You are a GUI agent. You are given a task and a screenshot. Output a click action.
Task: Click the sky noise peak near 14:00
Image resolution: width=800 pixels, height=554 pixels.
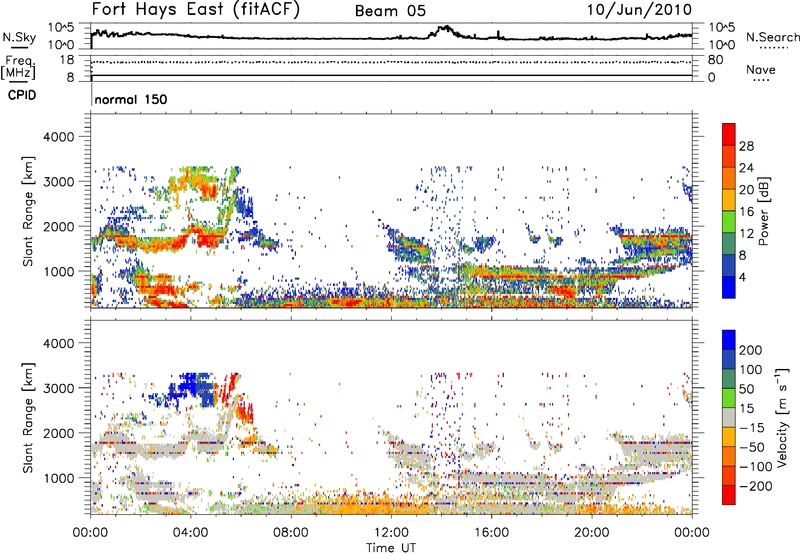pyautogui.click(x=446, y=30)
